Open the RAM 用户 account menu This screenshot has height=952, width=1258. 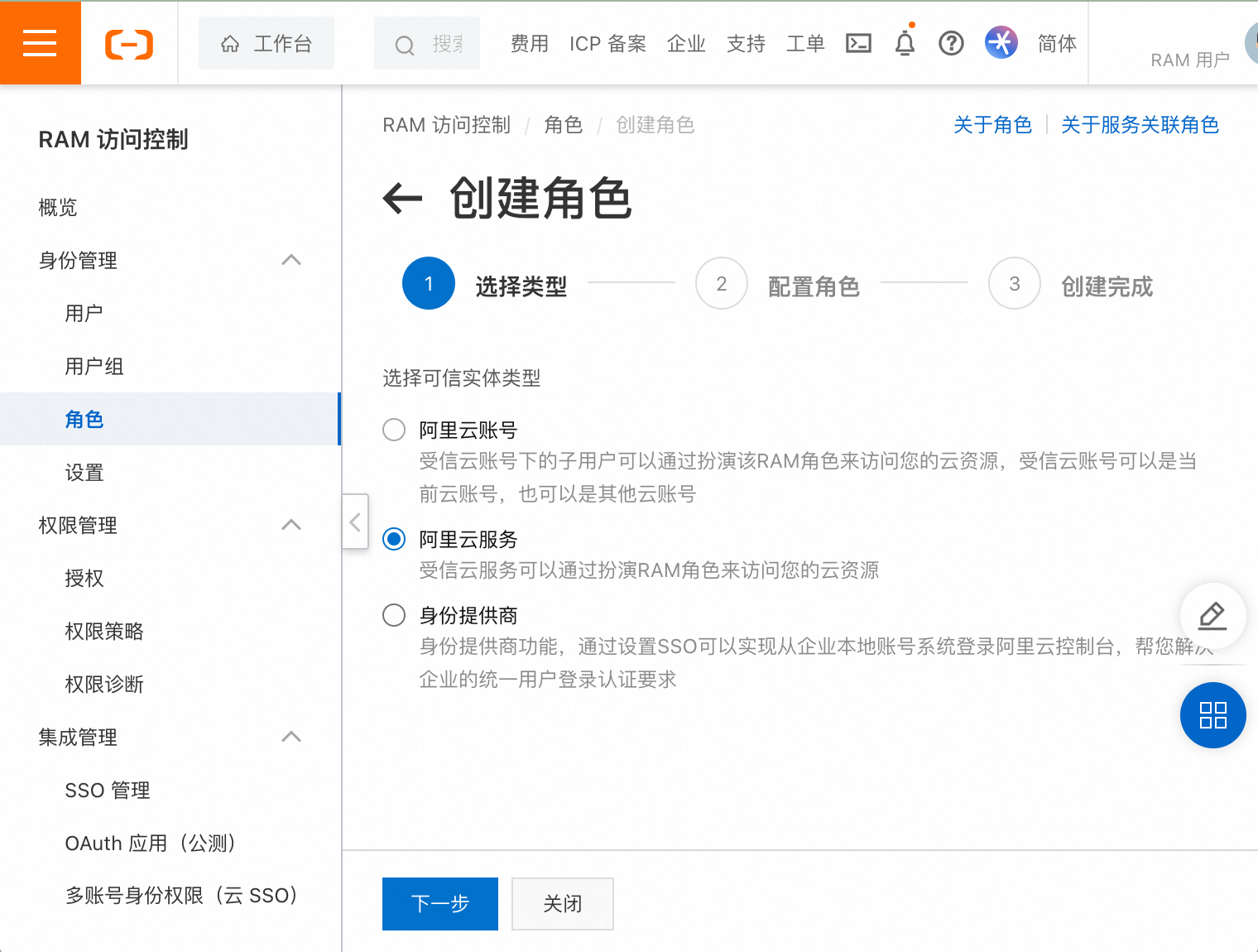(x=1190, y=60)
